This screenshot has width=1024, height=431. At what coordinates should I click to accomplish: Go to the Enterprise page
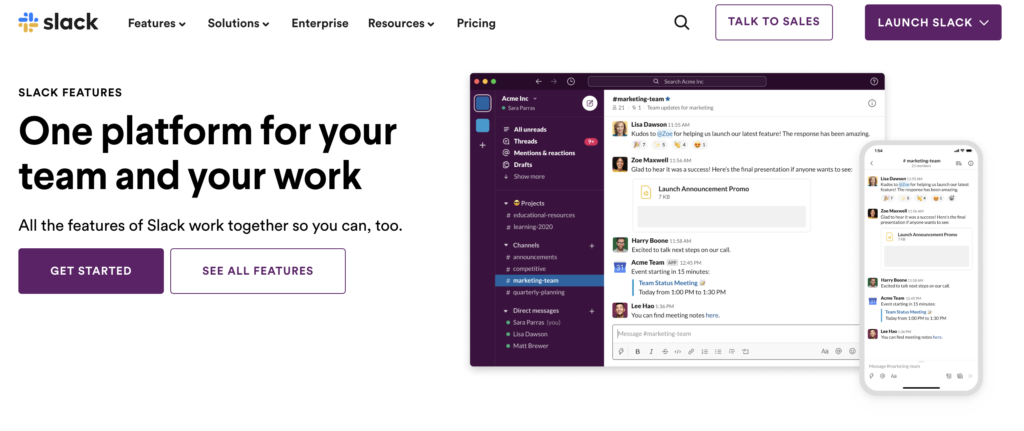[x=320, y=24]
